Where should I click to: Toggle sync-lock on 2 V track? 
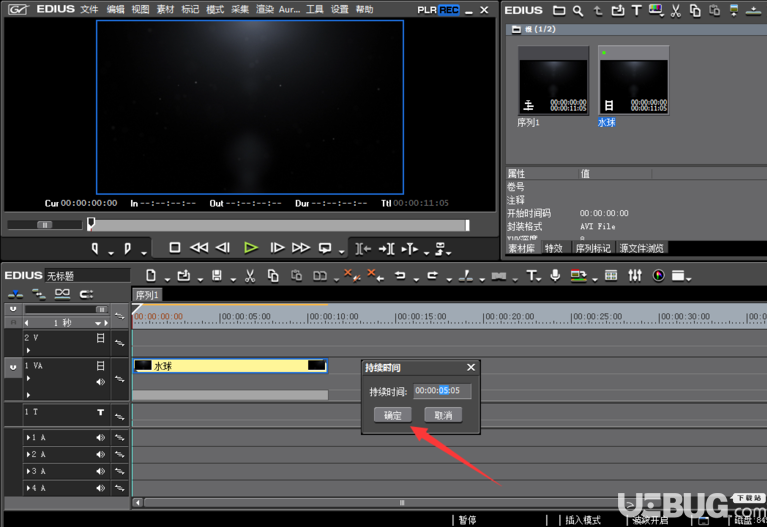click(x=119, y=343)
